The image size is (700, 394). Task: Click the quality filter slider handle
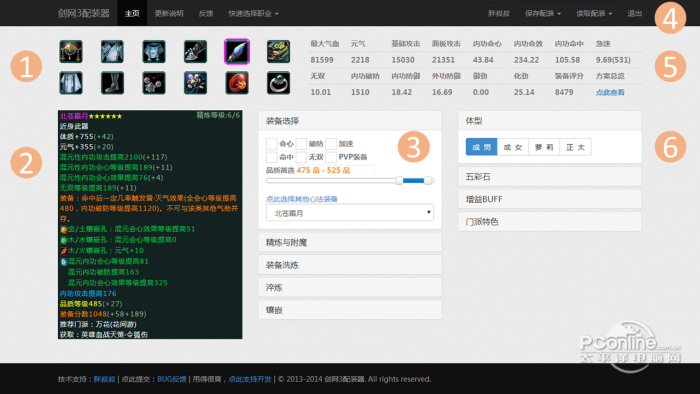pyautogui.click(x=400, y=180)
